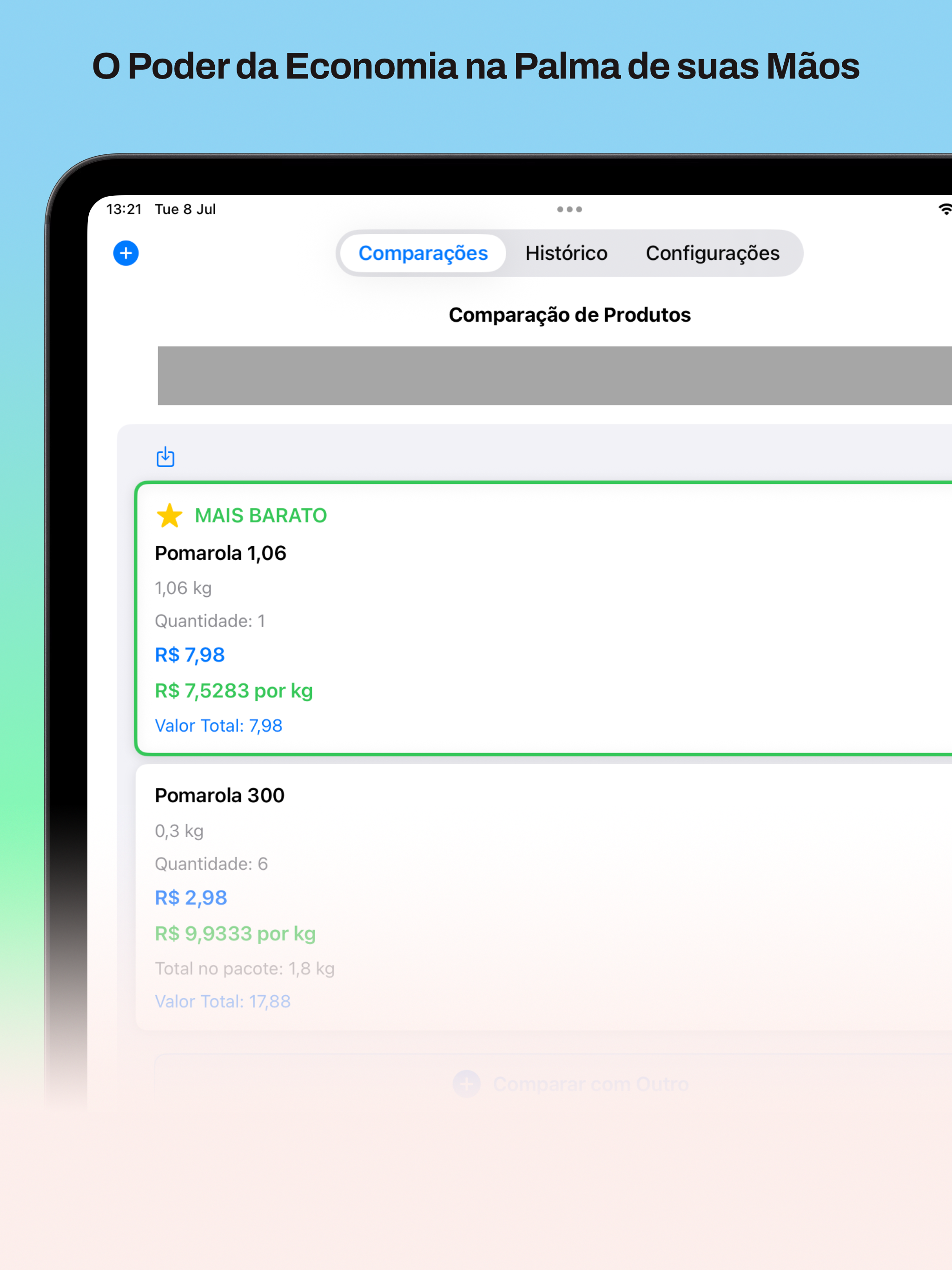The height and width of the screenshot is (1270, 952).
Task: Tap the MAIS BARATO label
Action: [x=261, y=516]
